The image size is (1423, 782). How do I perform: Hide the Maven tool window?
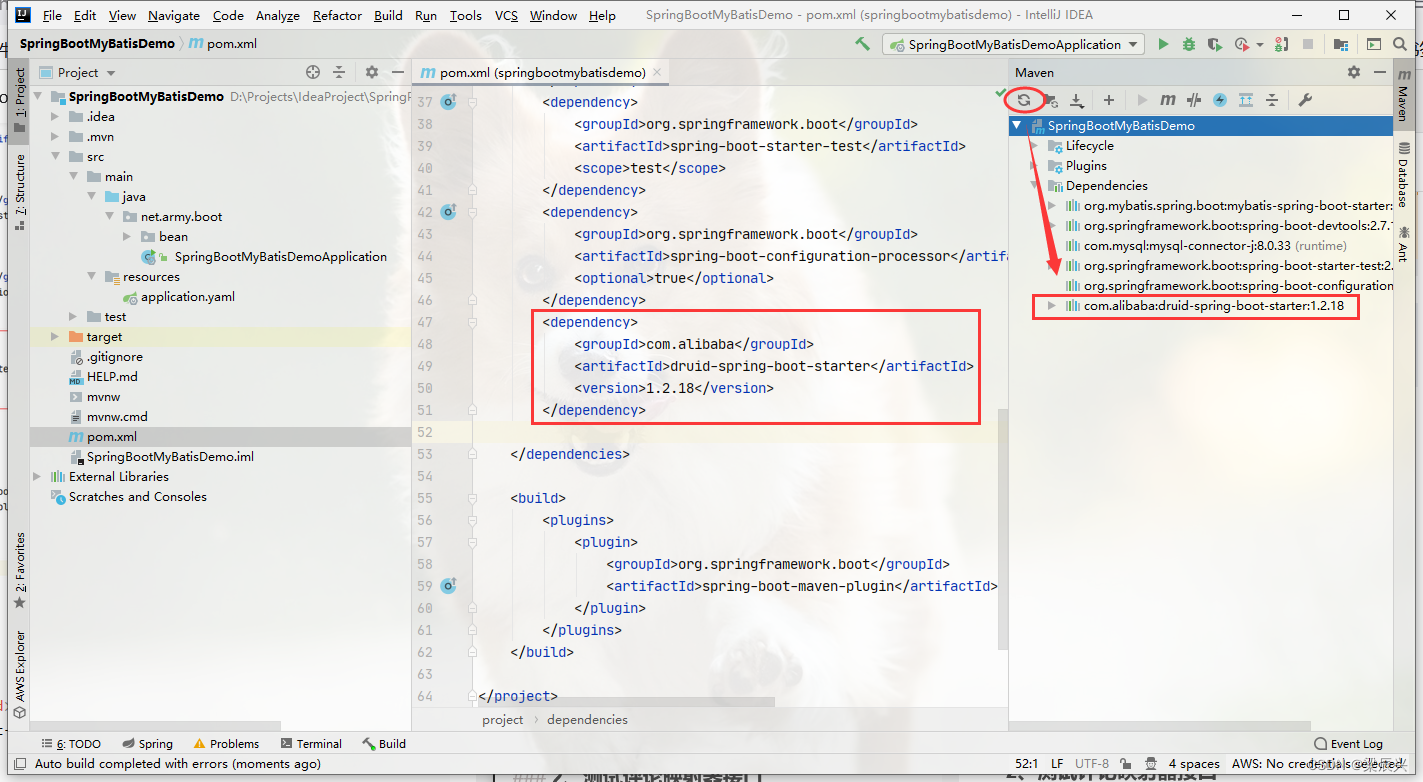[1381, 72]
